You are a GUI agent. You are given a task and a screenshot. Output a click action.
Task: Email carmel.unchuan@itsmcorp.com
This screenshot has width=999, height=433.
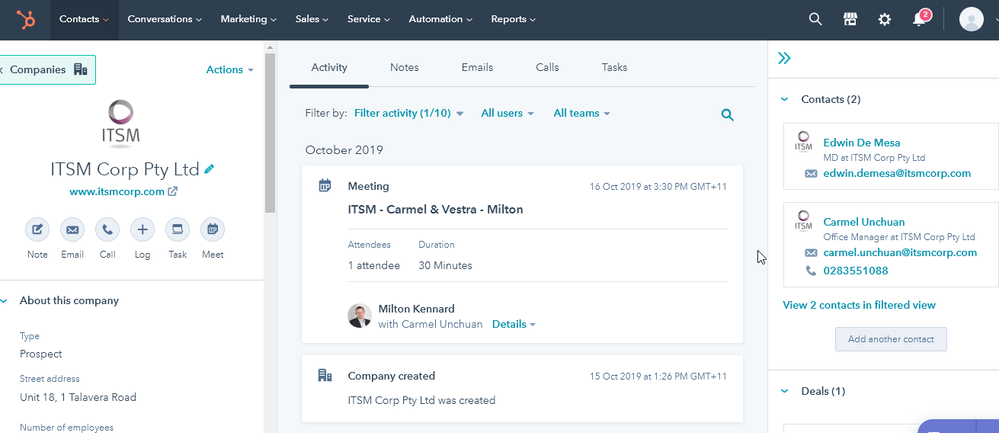pos(900,253)
